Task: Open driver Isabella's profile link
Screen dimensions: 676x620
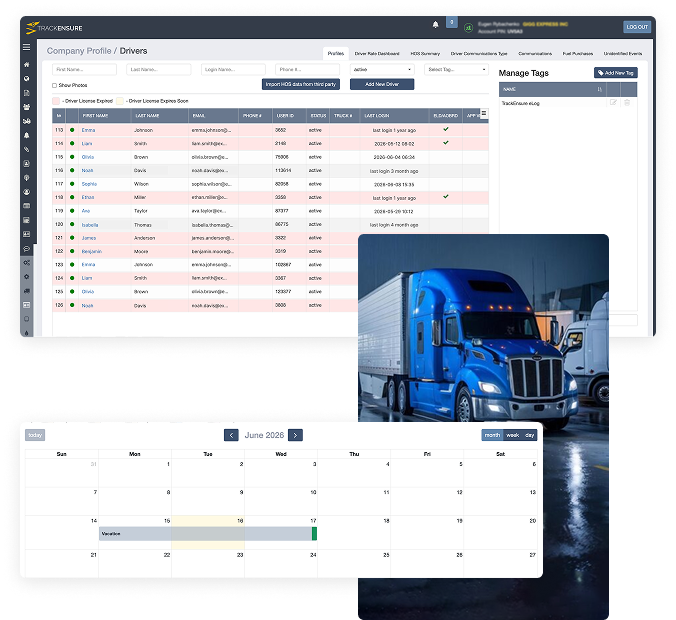Action: point(90,225)
